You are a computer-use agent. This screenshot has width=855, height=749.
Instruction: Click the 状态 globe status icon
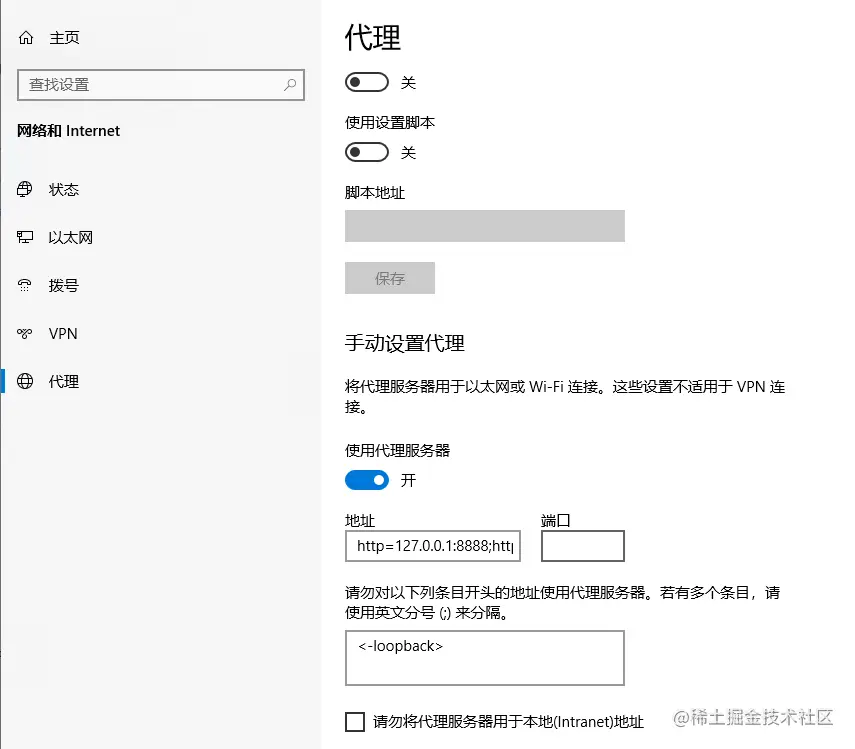(x=25, y=189)
